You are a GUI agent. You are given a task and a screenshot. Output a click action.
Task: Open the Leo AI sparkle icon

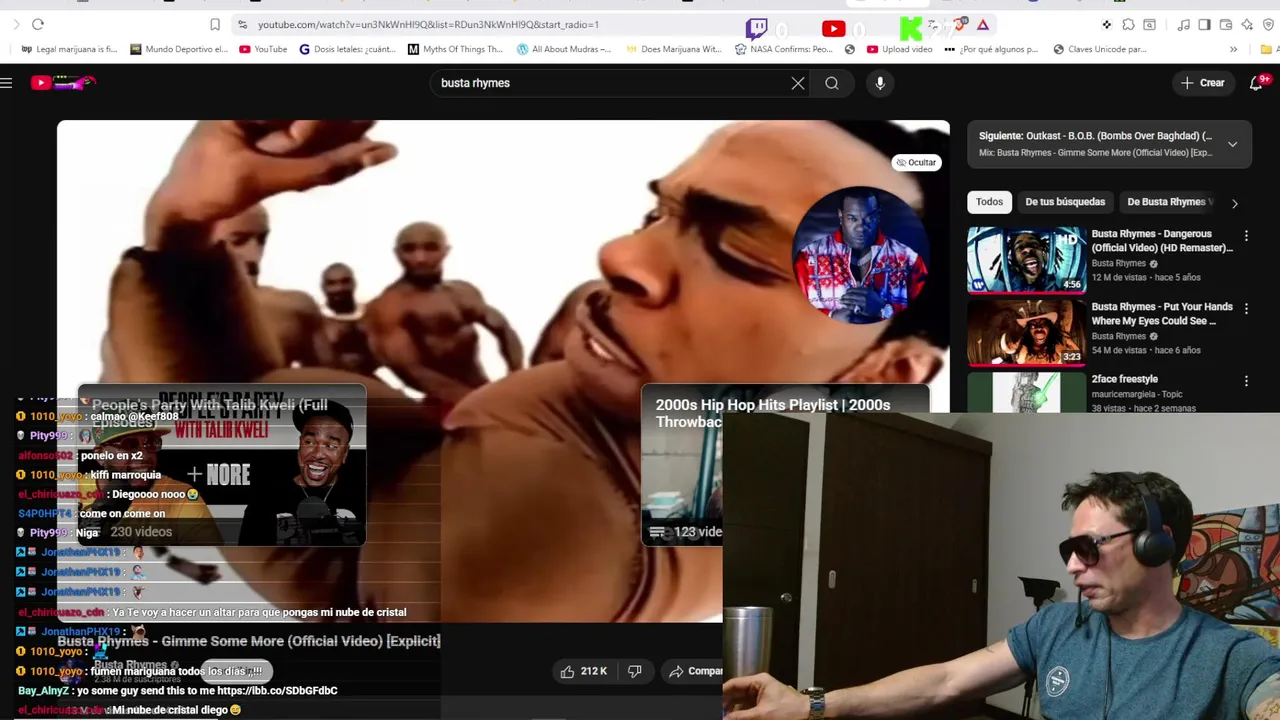click(1247, 25)
